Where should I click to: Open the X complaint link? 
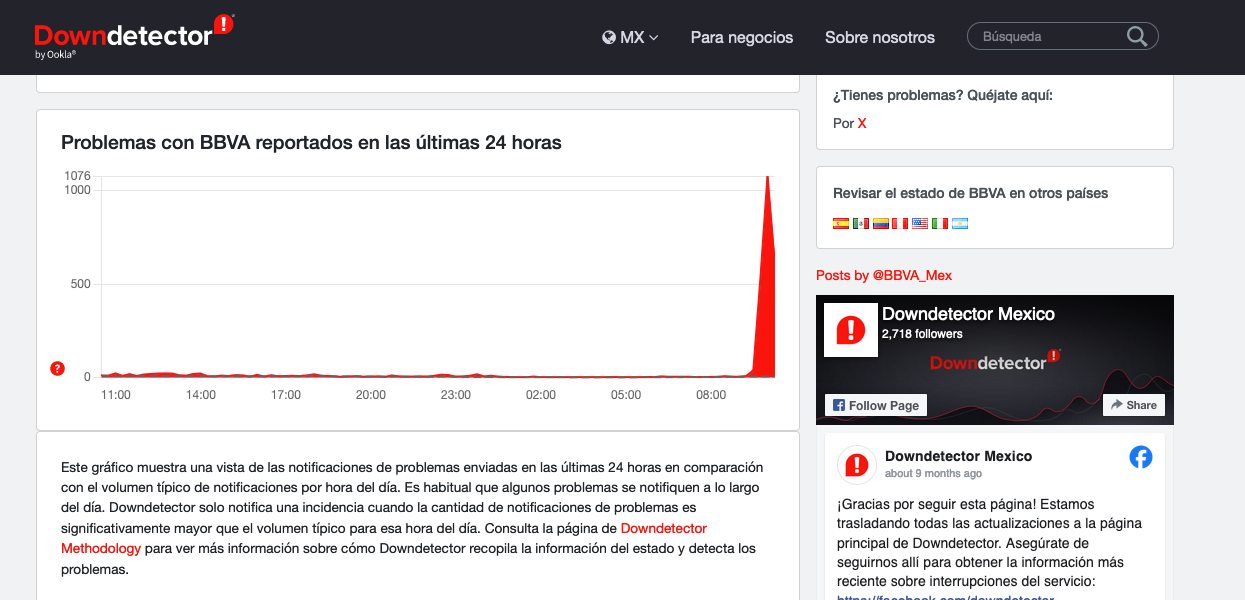[x=862, y=123]
